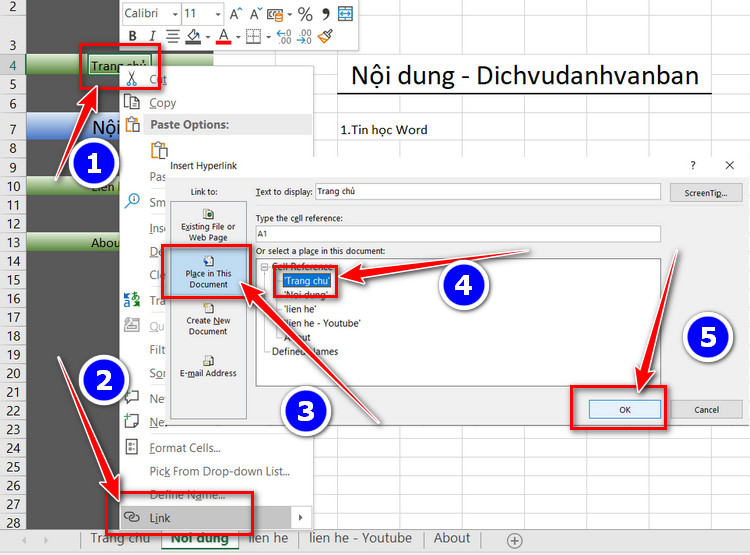
Task: Click the Nội dung - Dichvudanhvanban heading
Action: pyautogui.click(x=525, y=76)
